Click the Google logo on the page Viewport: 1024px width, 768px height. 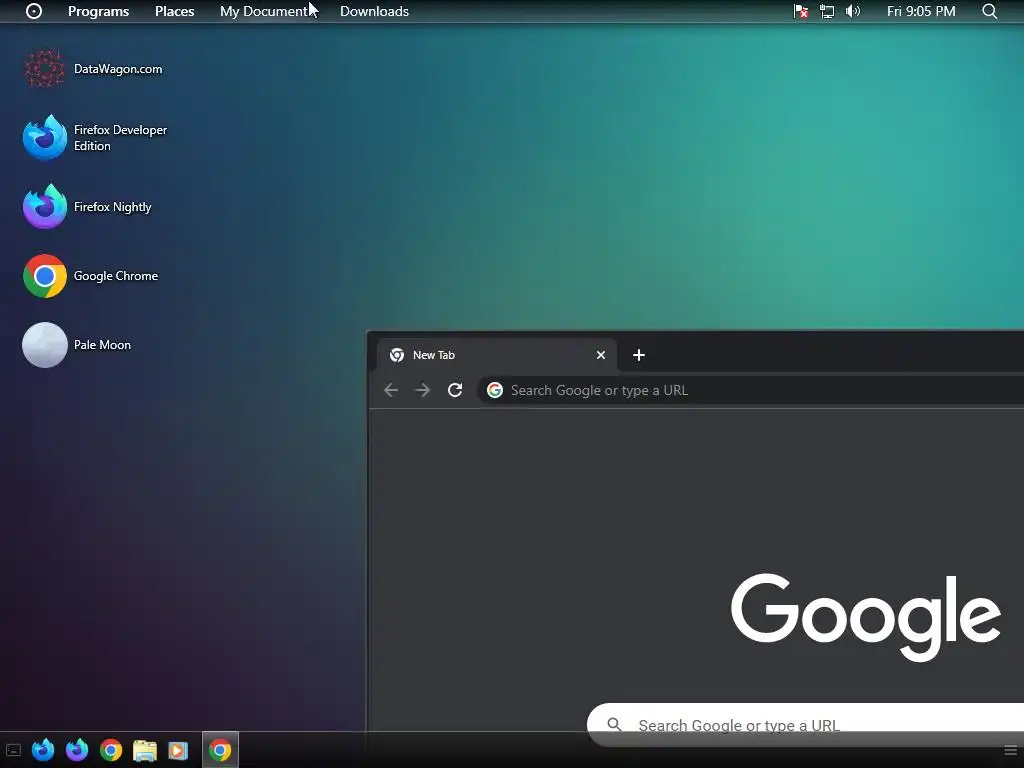pos(866,616)
